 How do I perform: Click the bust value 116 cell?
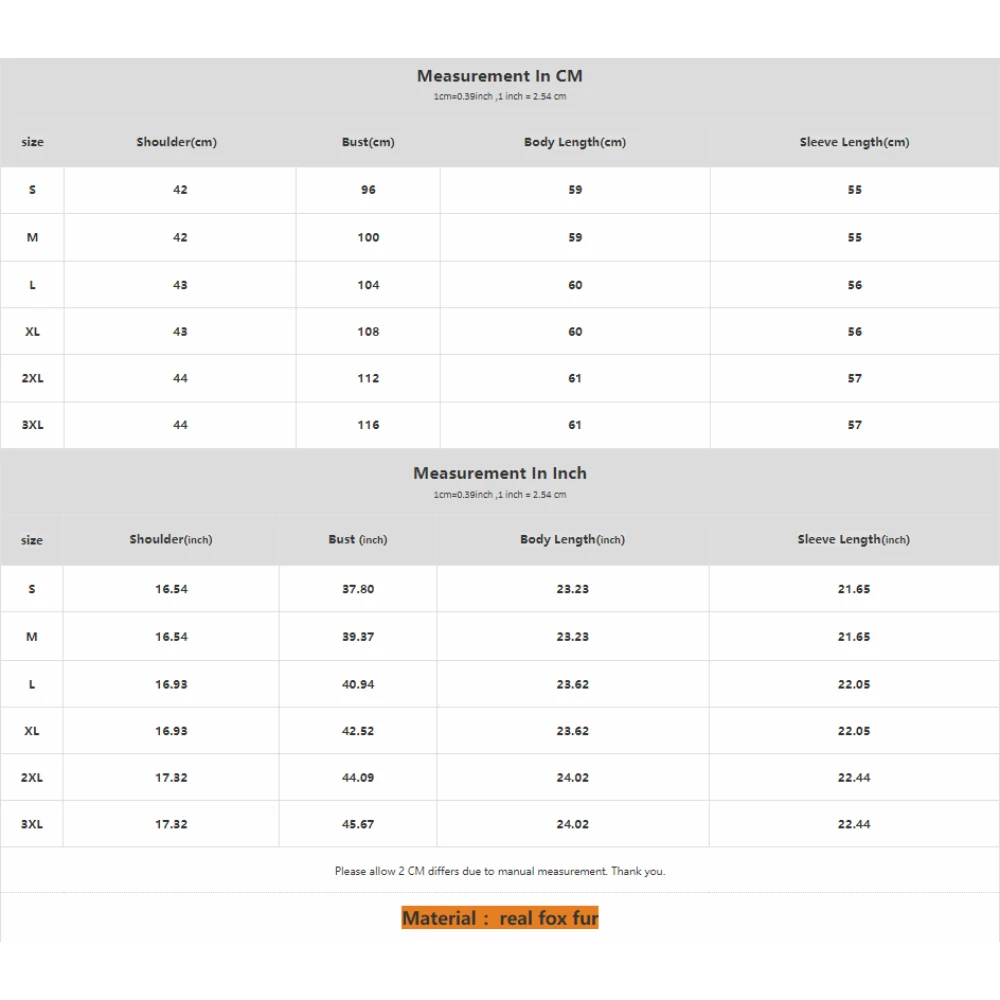(x=368, y=425)
